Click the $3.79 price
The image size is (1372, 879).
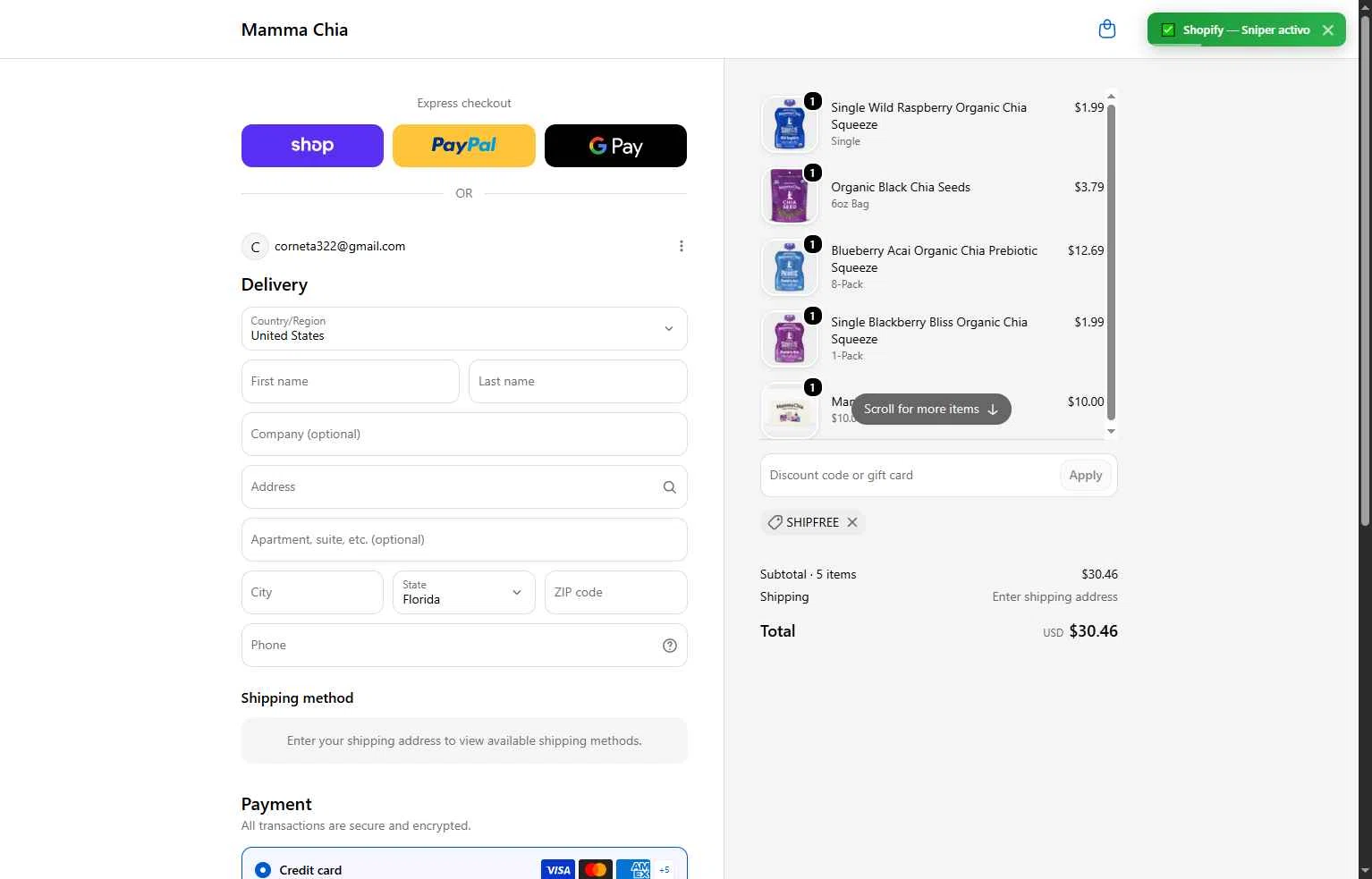click(1089, 188)
